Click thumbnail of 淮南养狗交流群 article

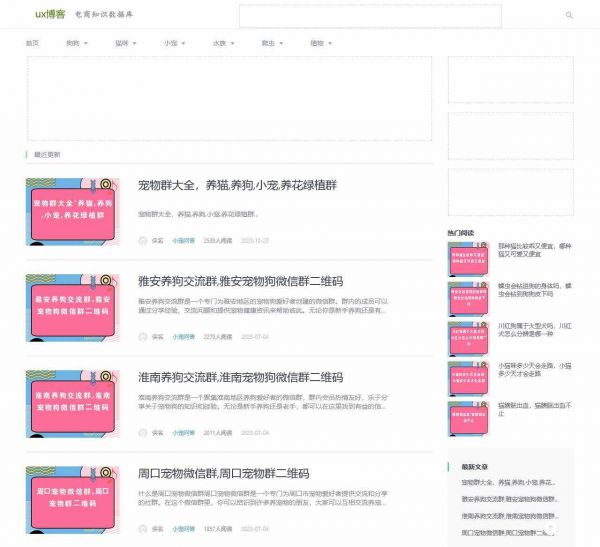pyautogui.click(x=73, y=404)
